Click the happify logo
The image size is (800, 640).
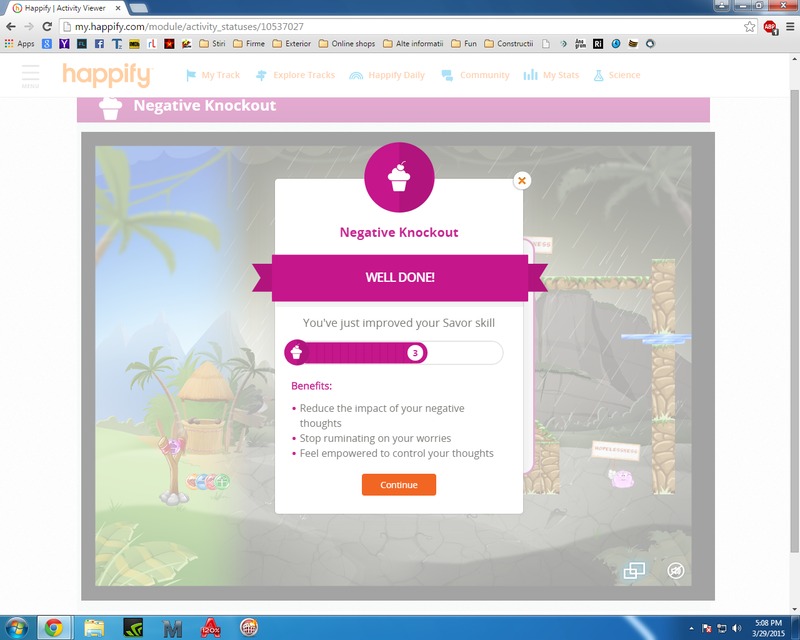click(107, 75)
